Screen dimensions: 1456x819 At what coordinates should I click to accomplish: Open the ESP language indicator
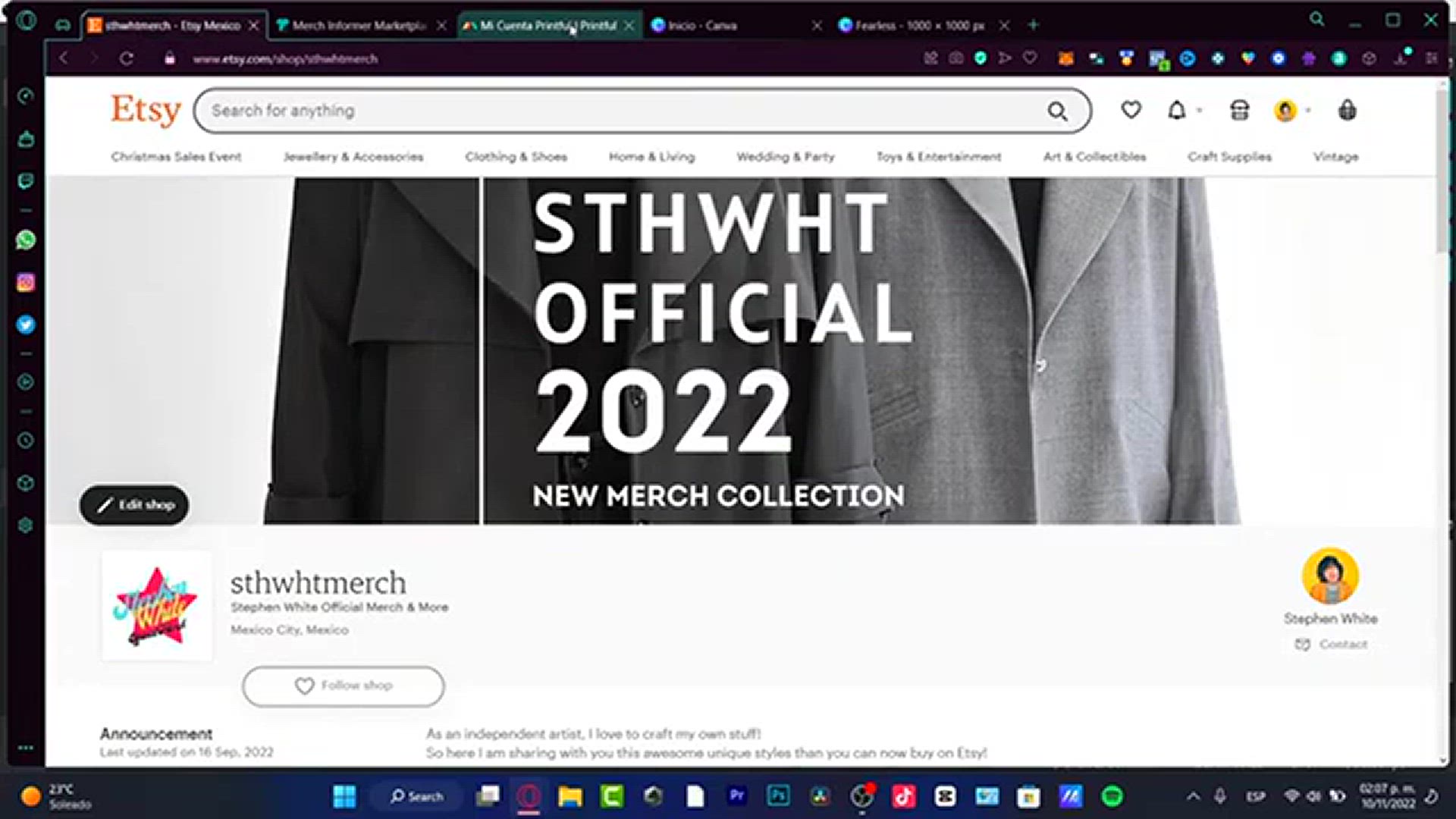tap(1255, 796)
